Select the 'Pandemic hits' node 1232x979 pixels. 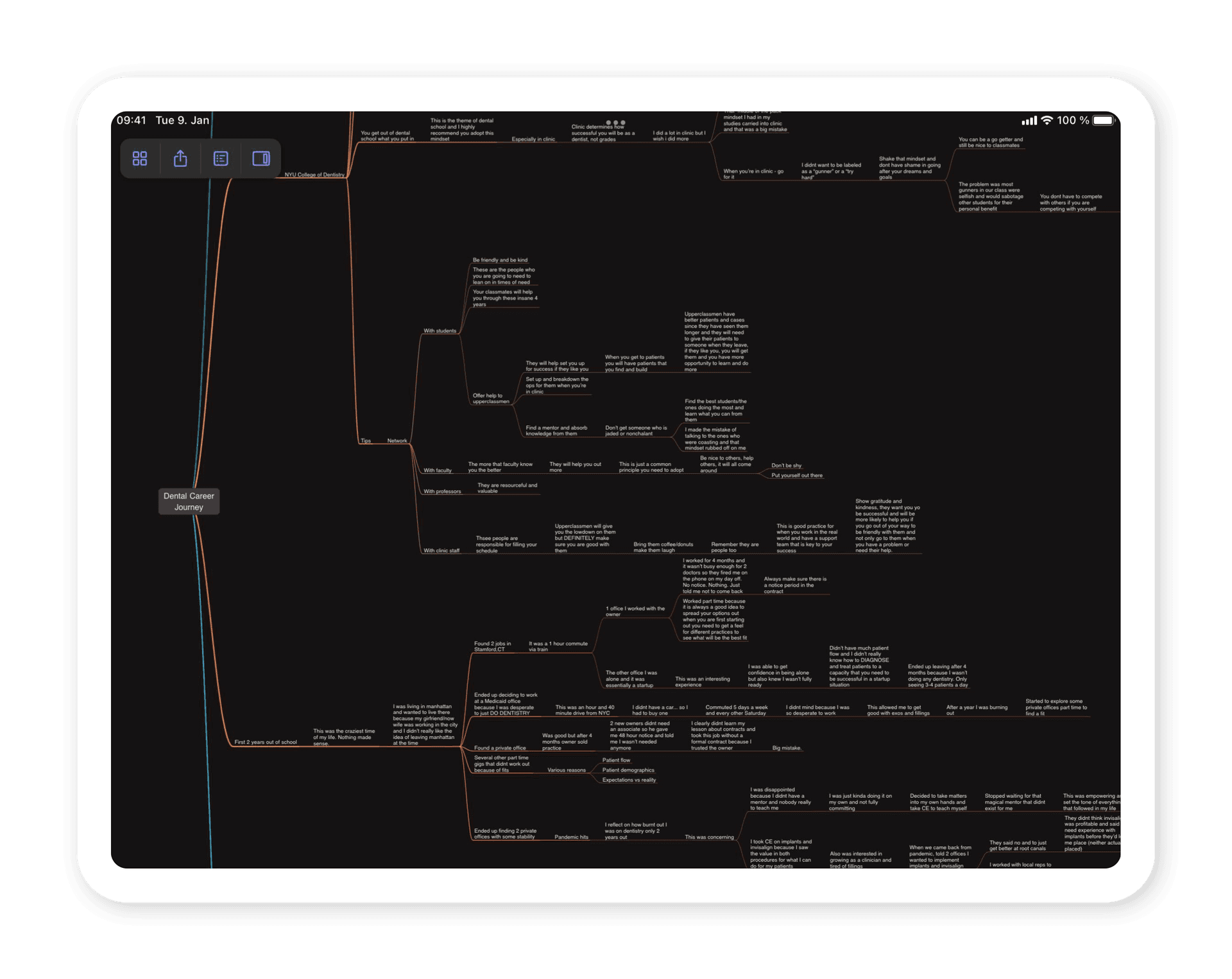[570, 837]
